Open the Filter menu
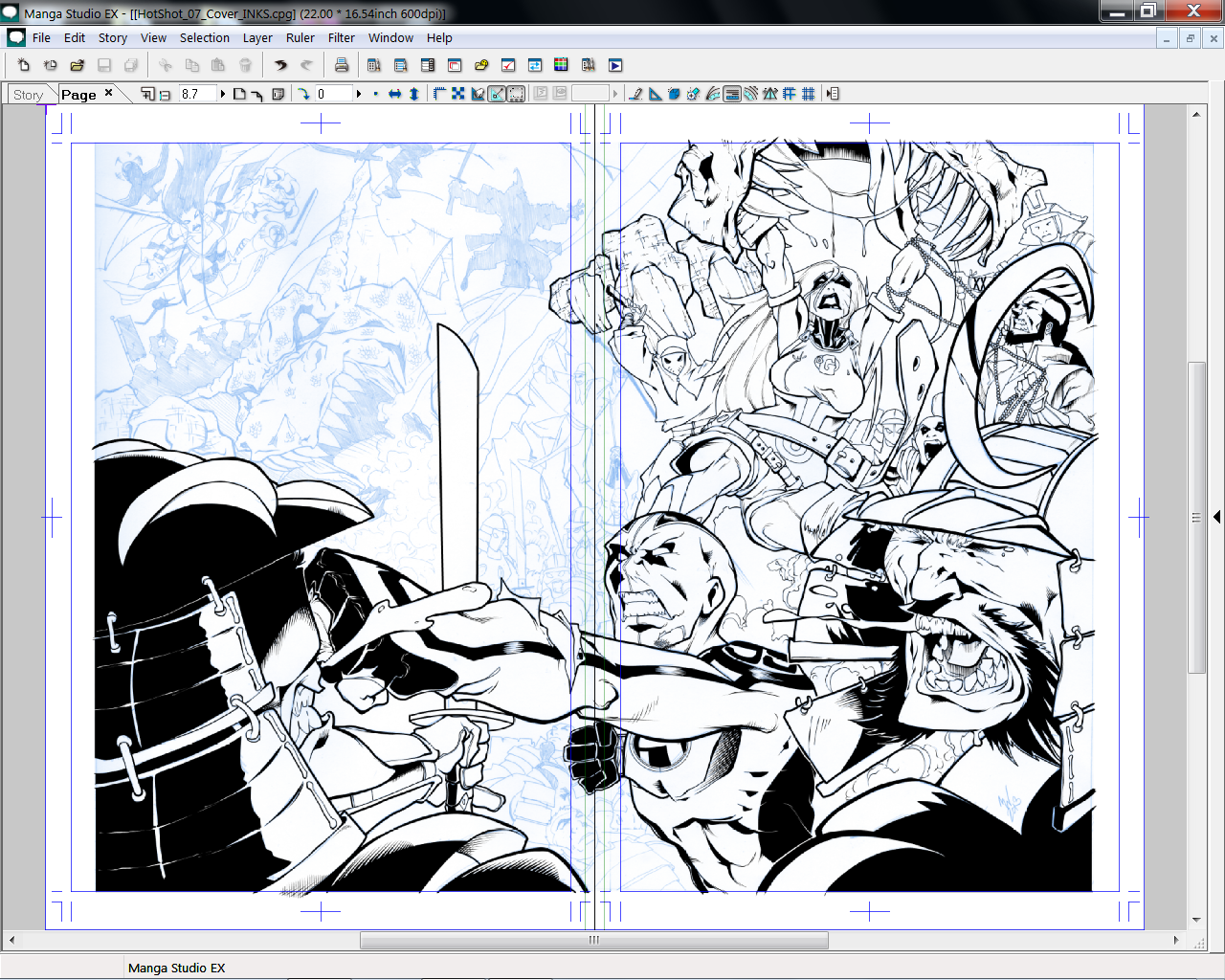This screenshot has height=980, width=1225. tap(342, 38)
